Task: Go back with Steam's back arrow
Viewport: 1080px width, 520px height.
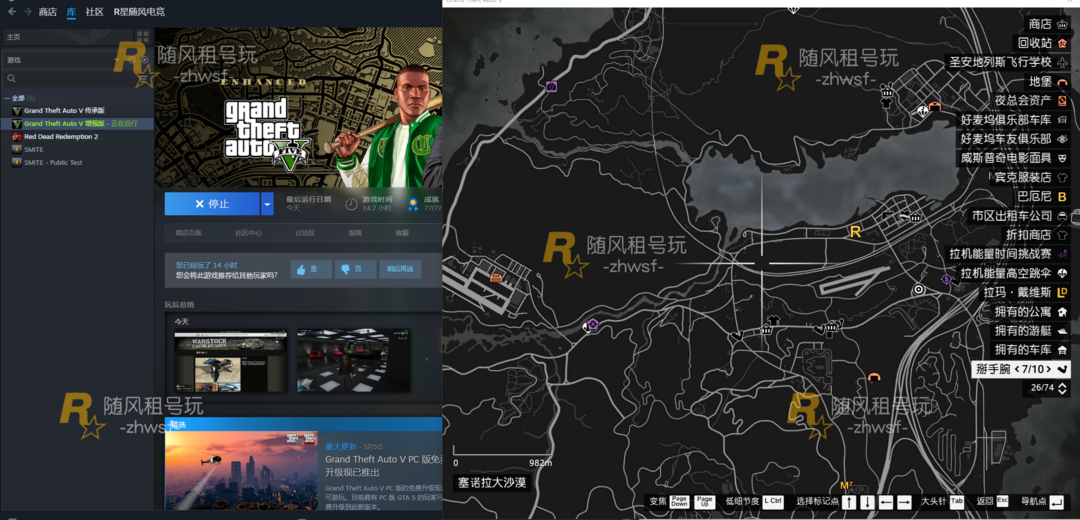Action: point(12,12)
